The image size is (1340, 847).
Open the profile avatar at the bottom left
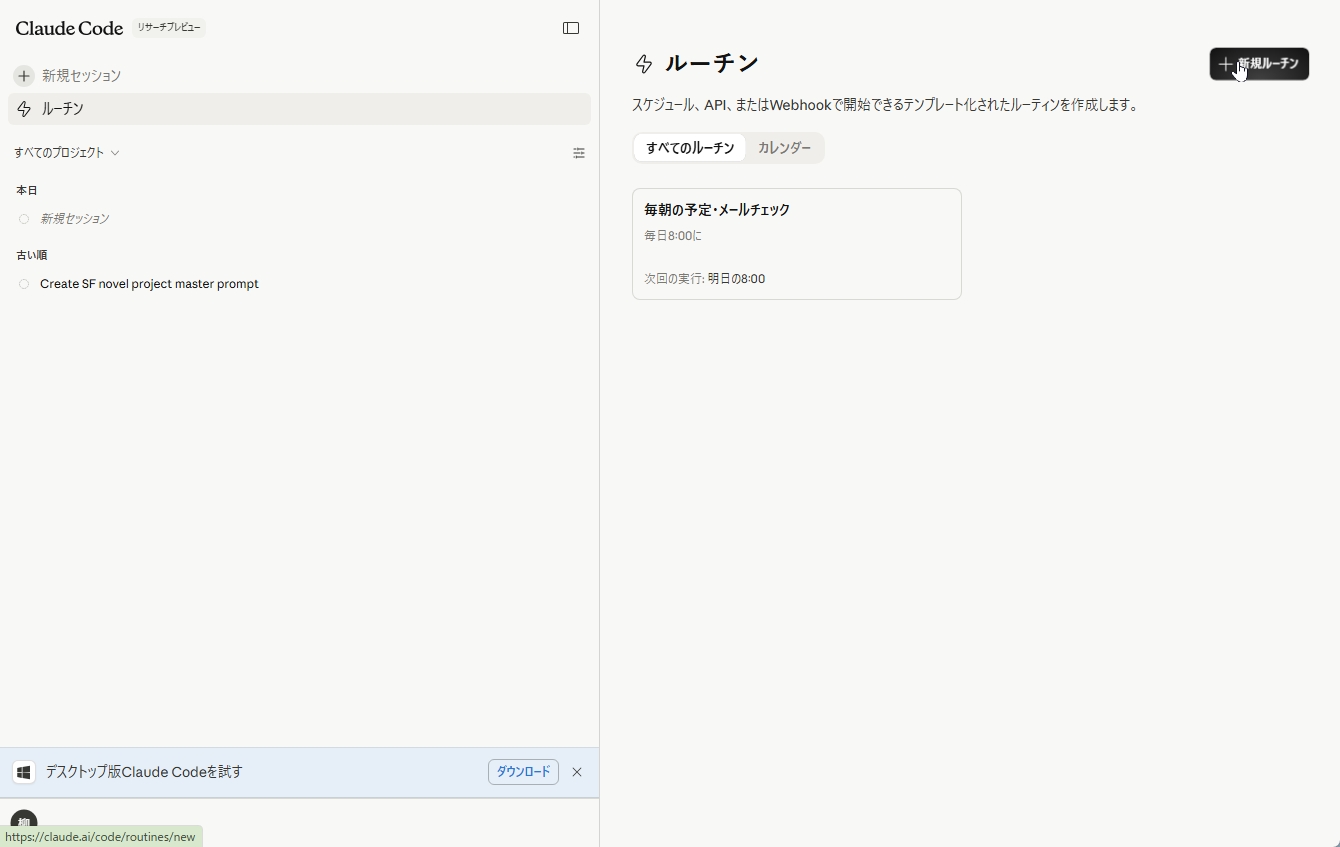click(23, 823)
